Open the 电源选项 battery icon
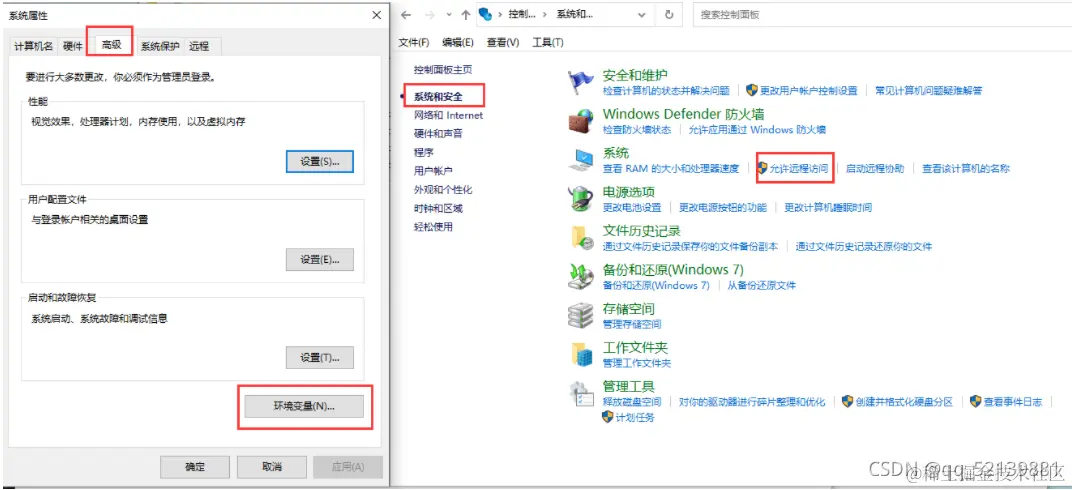The image size is (1072, 490). [x=582, y=199]
